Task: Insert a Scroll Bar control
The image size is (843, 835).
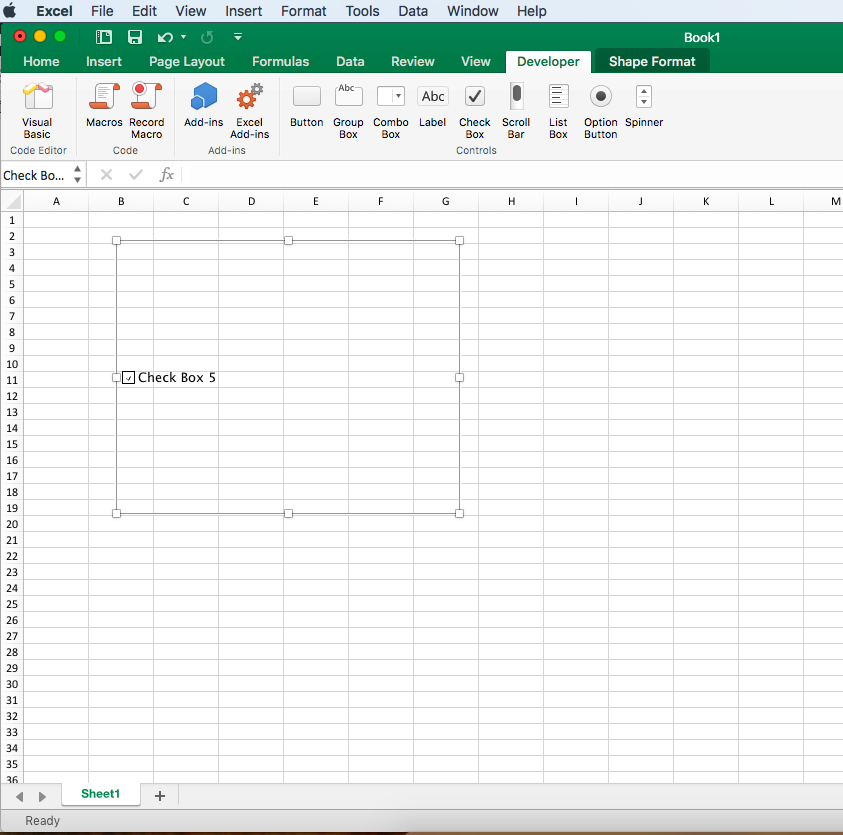Action: [516, 111]
